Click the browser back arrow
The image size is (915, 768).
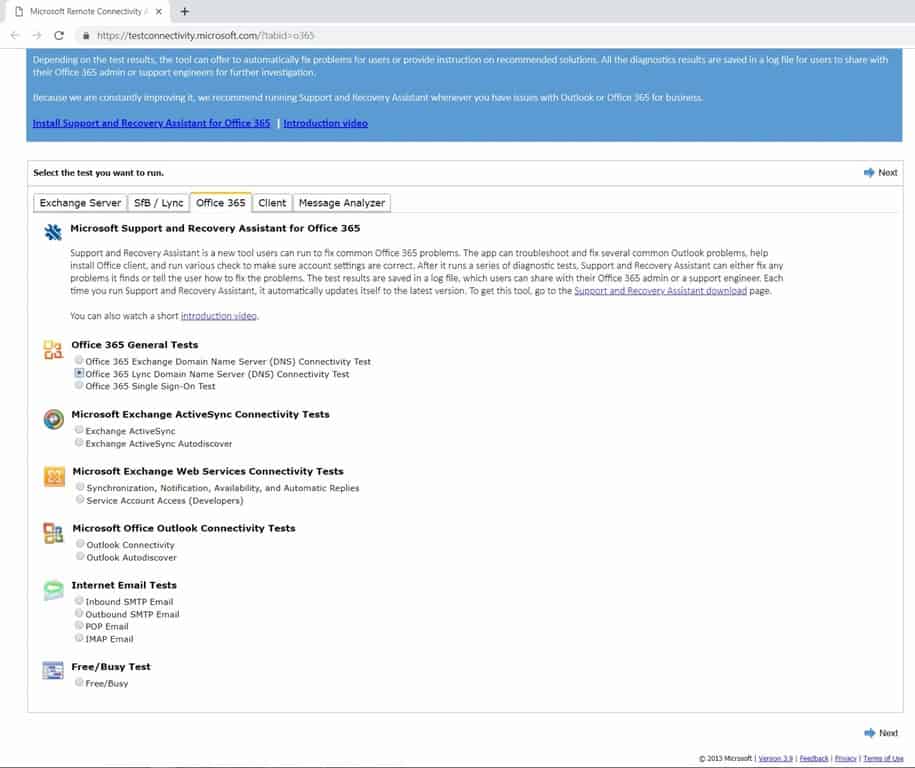(x=15, y=34)
